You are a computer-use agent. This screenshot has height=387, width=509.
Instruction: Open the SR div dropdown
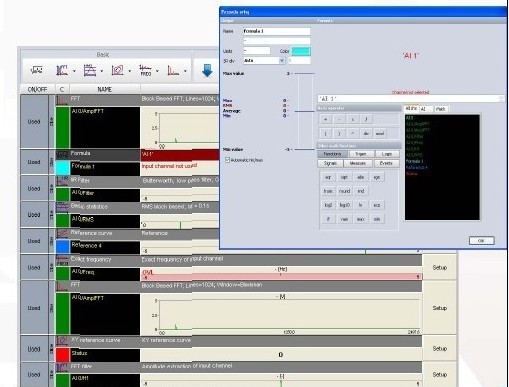[x=282, y=60]
